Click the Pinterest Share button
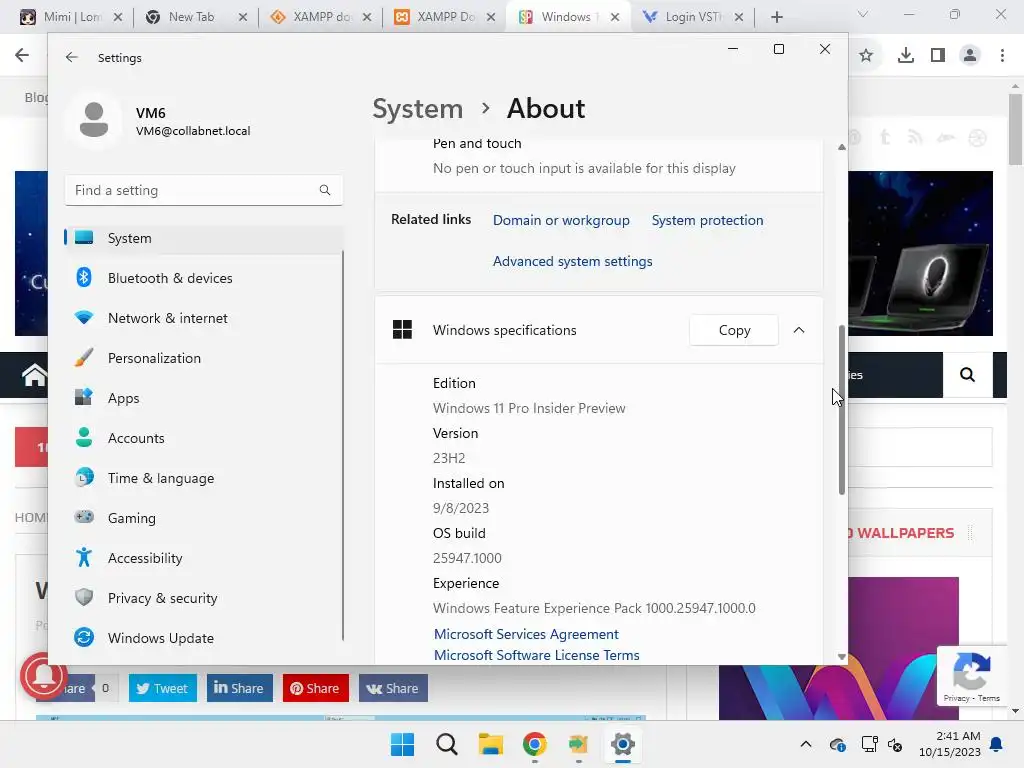The height and width of the screenshot is (768, 1024). (x=315, y=688)
